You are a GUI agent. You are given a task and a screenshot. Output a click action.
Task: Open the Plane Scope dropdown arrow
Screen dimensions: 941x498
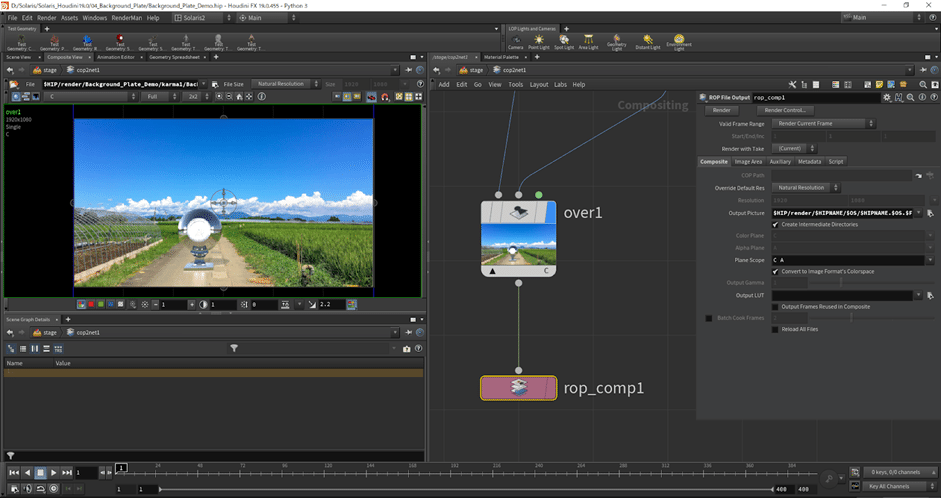tap(930, 260)
